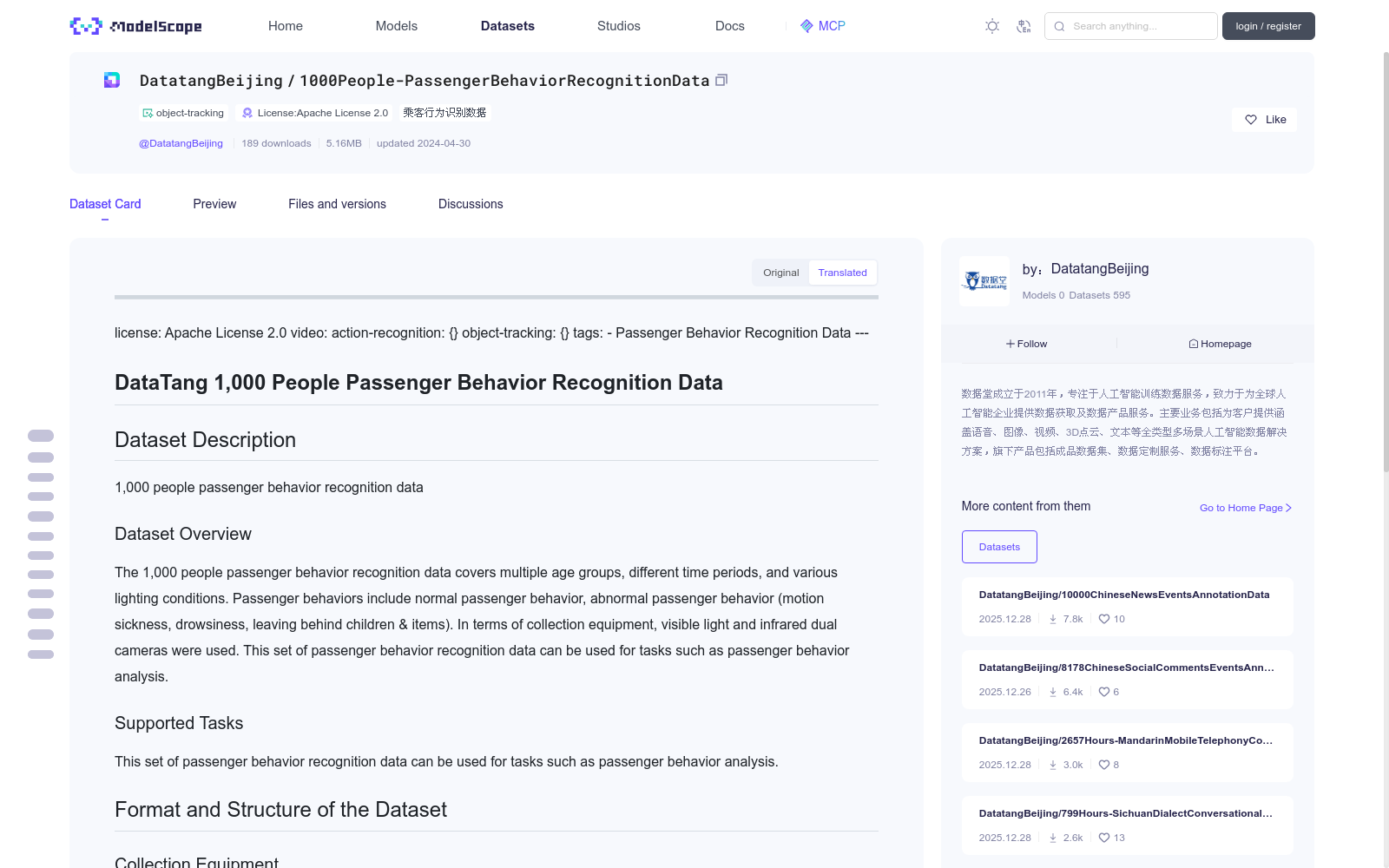Focus the Search anything input field
This screenshot has width=1389, height=868.
pos(1131,26)
